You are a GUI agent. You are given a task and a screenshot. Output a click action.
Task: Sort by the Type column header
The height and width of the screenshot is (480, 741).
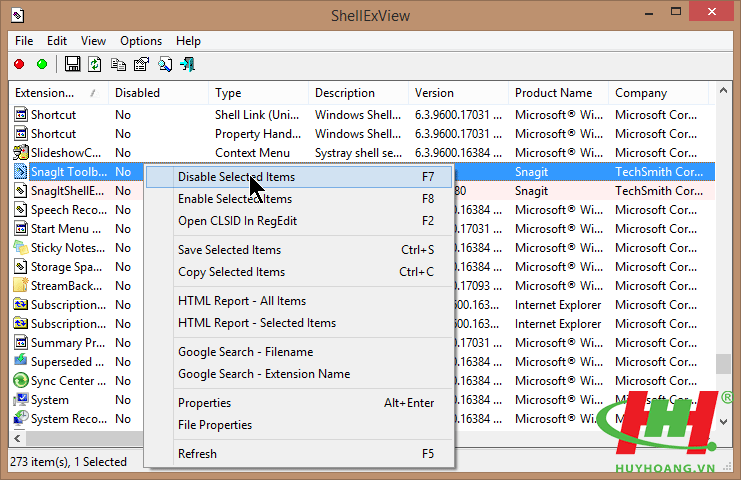(x=258, y=93)
